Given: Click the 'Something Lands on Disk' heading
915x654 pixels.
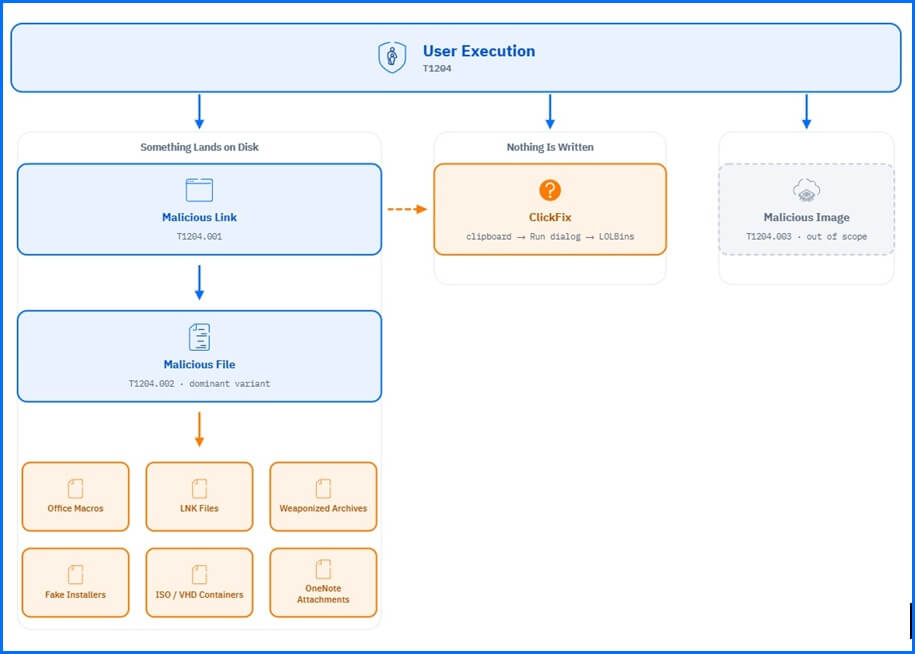Looking at the screenshot, I should 199,147.
